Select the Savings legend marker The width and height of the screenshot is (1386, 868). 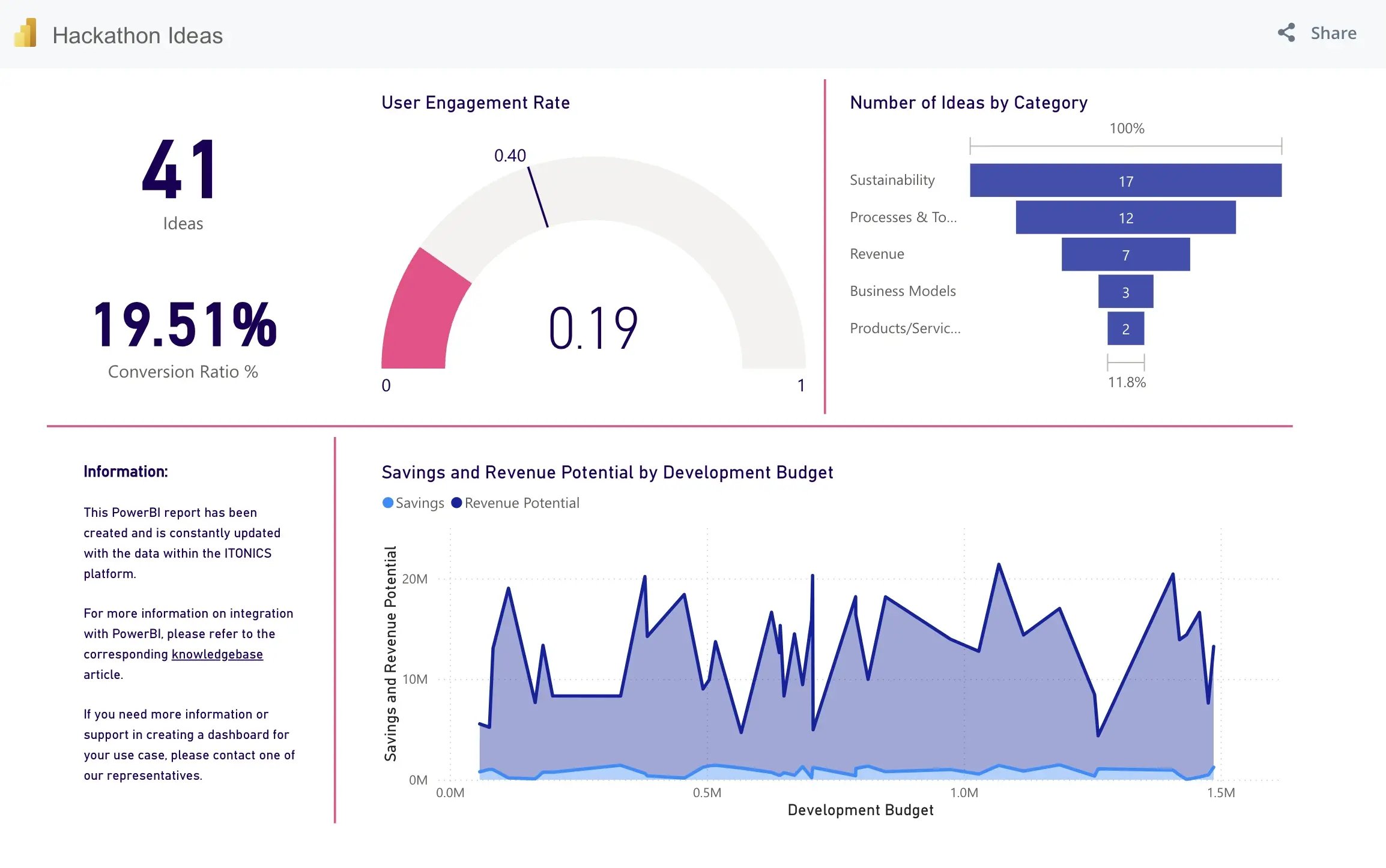[x=388, y=502]
